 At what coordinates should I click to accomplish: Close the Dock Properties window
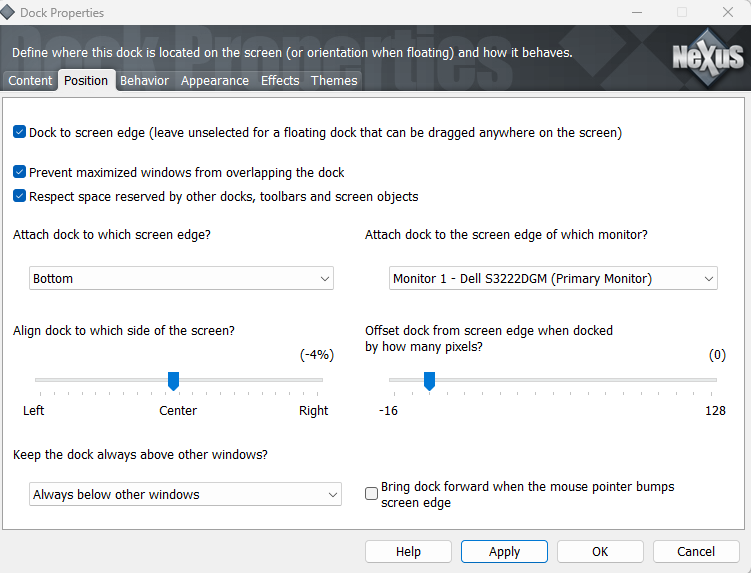(x=727, y=13)
